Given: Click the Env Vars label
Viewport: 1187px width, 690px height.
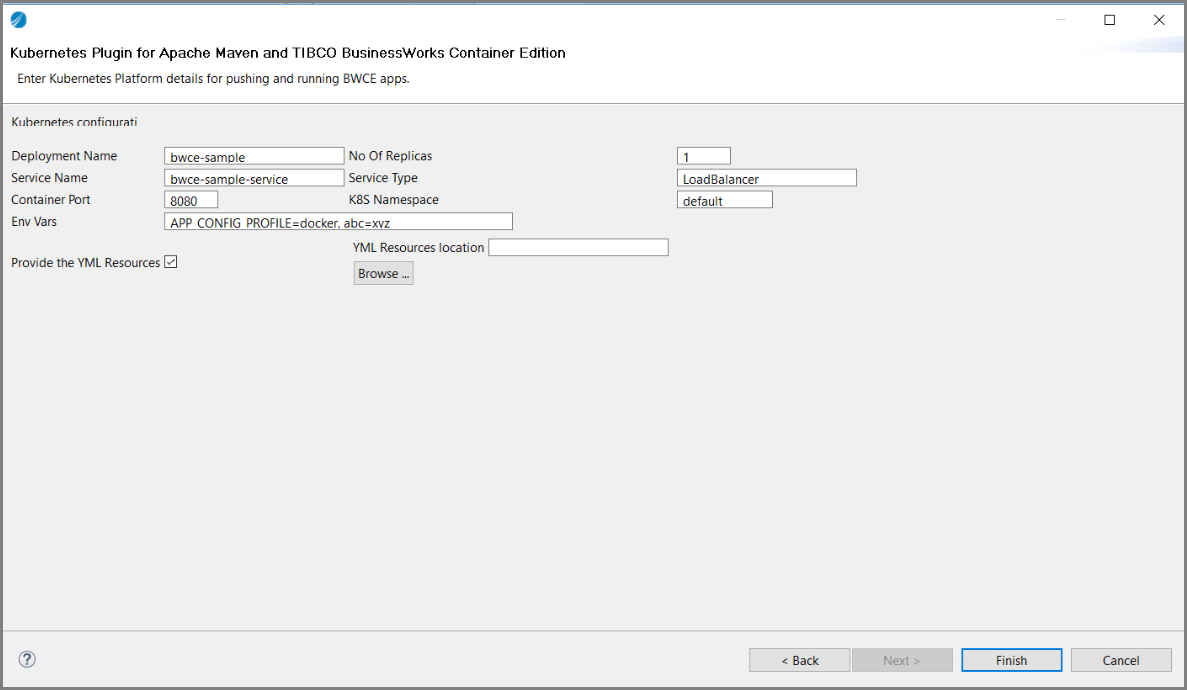Looking at the screenshot, I should point(34,222).
